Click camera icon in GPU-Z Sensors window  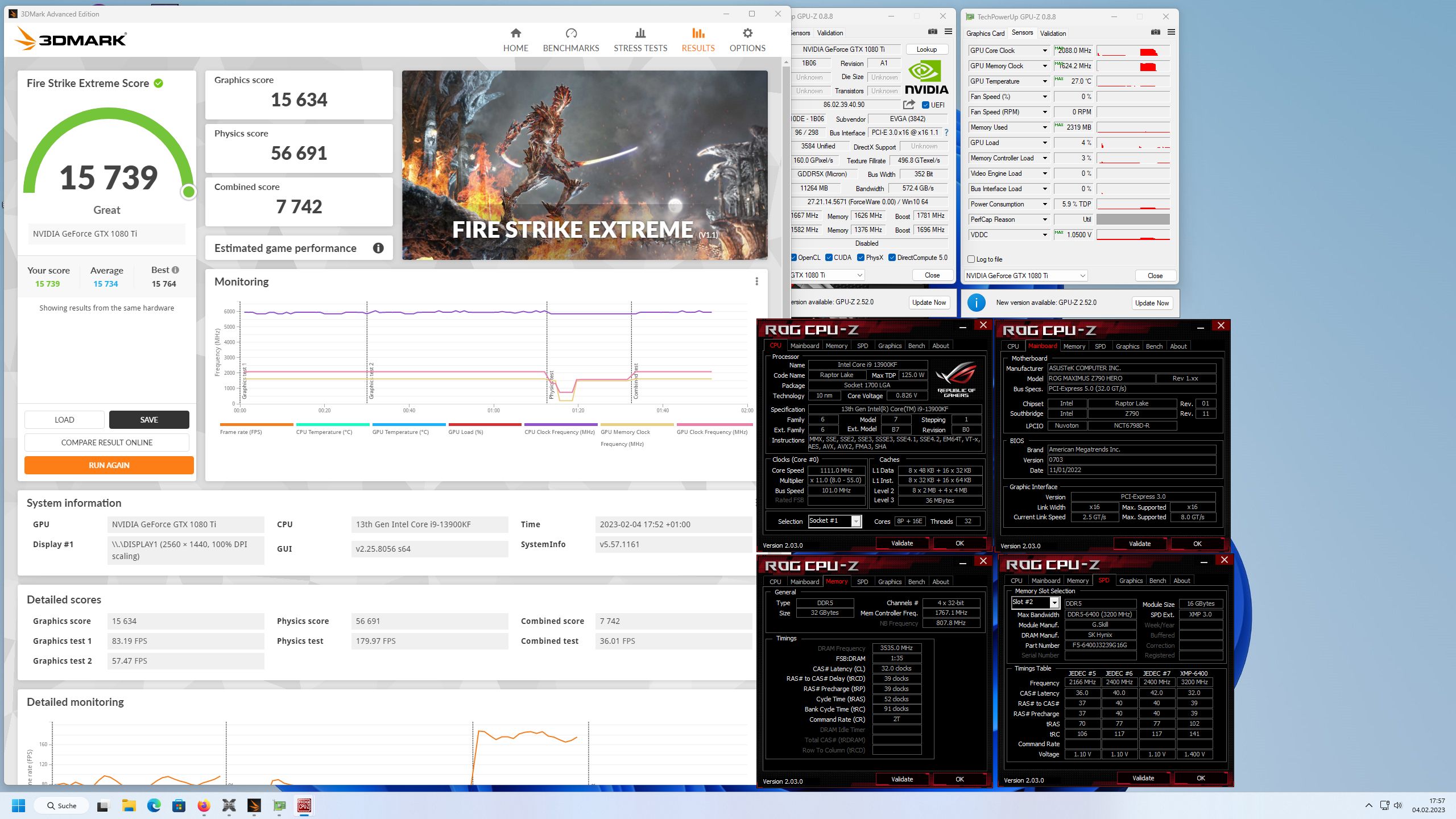1156,32
